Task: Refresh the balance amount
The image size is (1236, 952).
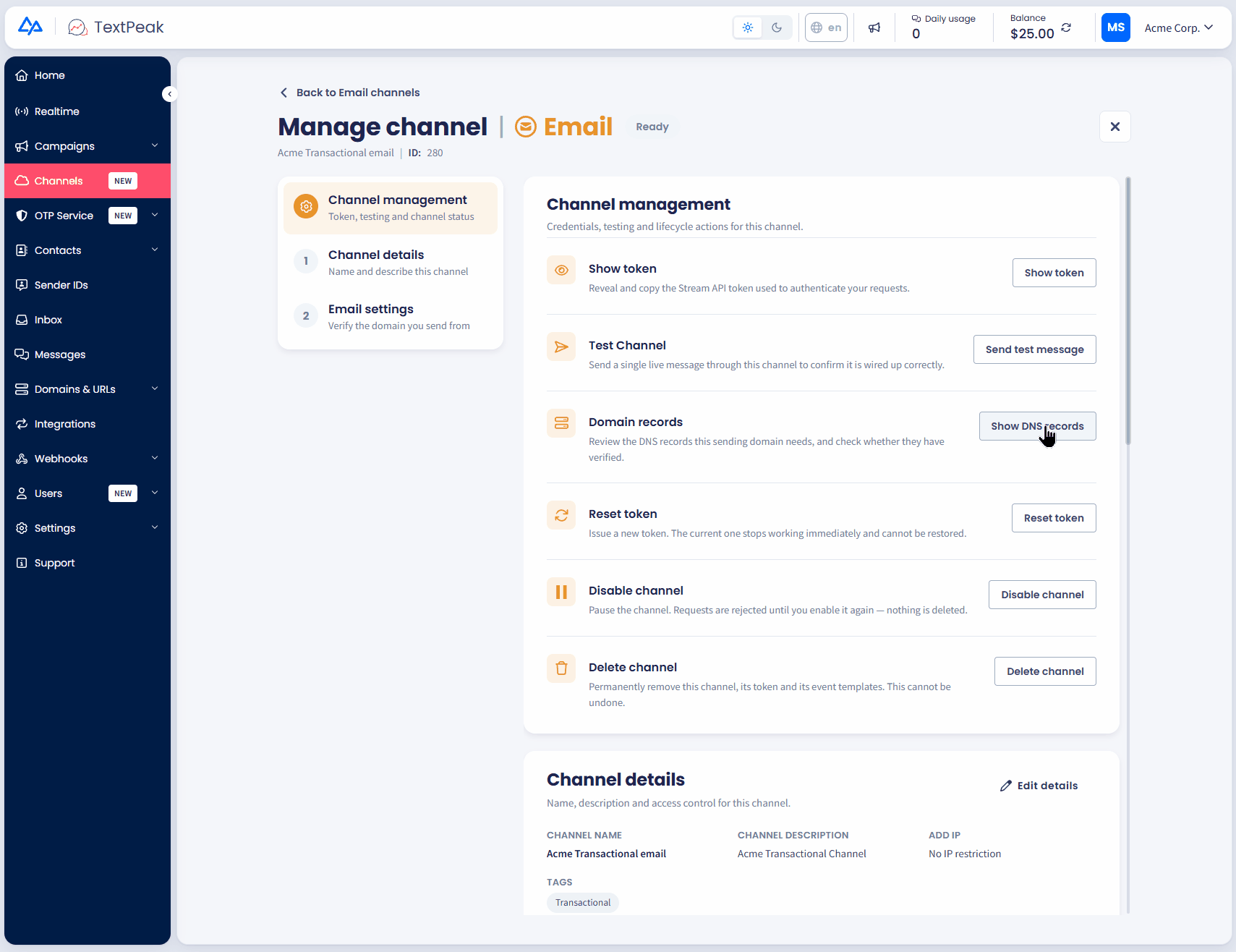Action: [1066, 27]
